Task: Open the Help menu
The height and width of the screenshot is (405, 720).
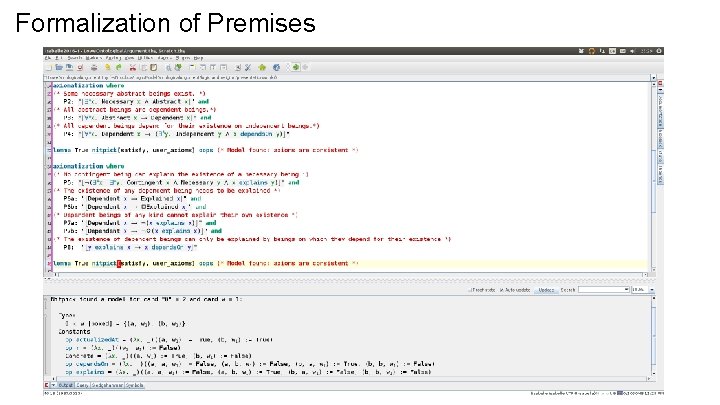Action: pyautogui.click(x=198, y=58)
